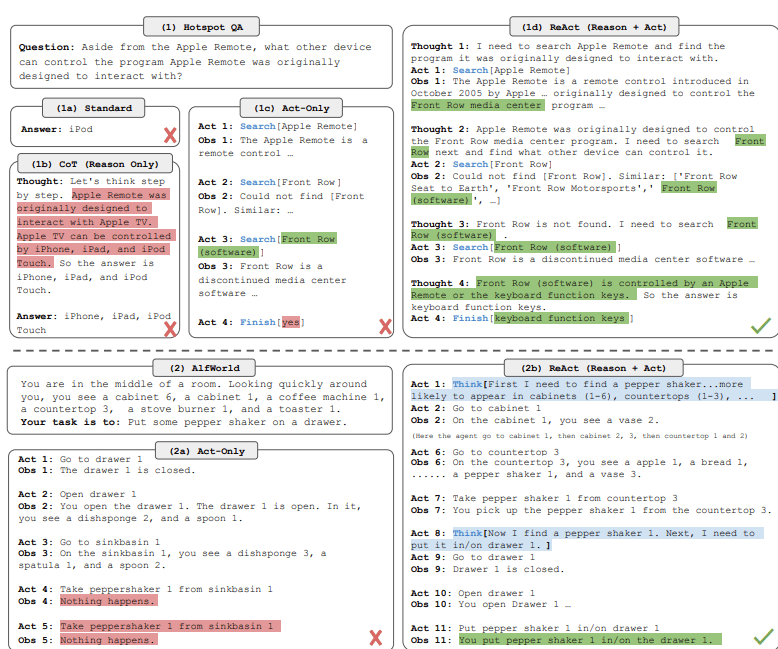Select the "(2b) ReAct (Reason + Act)" title label

(593, 368)
